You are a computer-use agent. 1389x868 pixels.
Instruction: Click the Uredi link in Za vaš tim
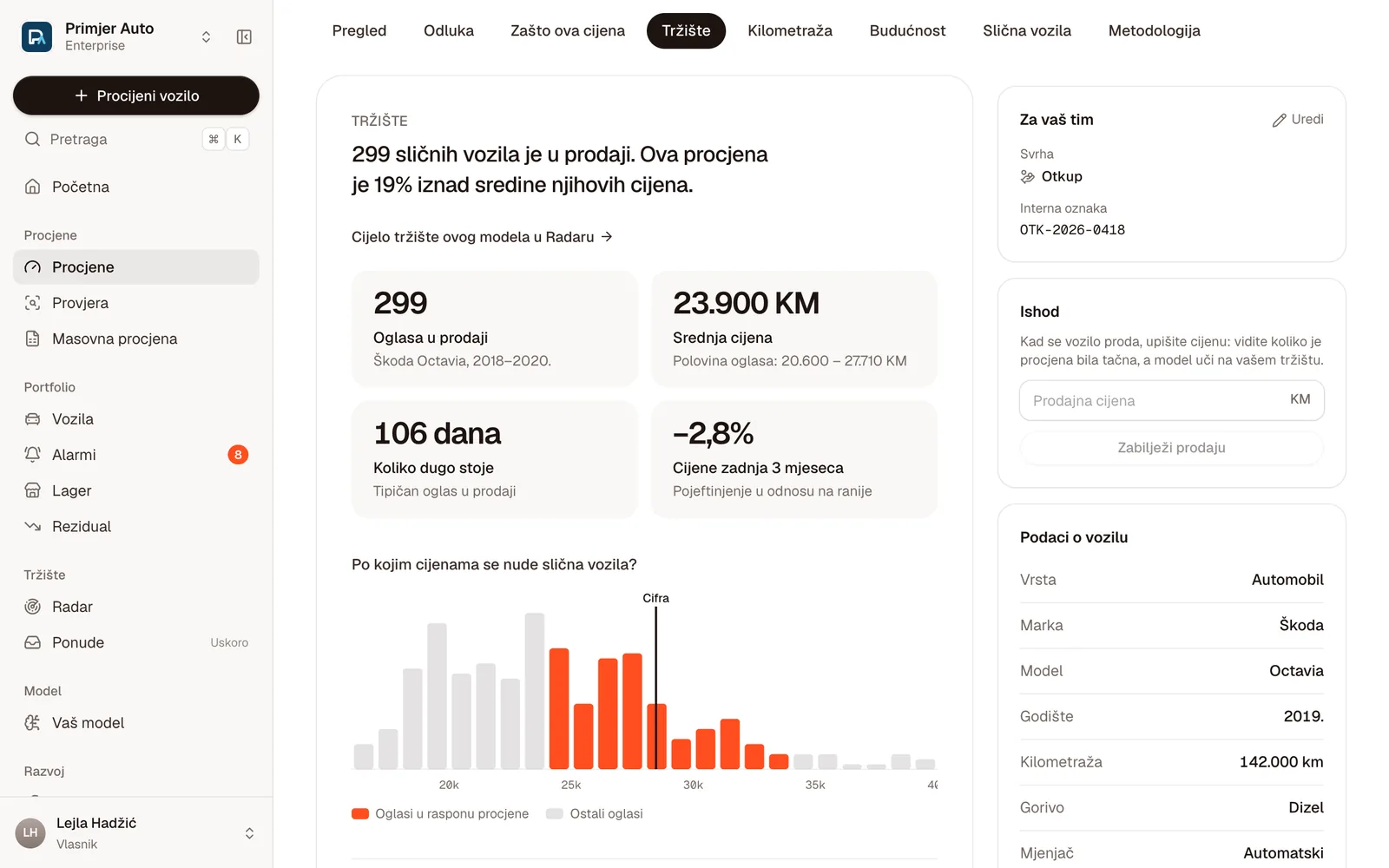click(x=1298, y=120)
